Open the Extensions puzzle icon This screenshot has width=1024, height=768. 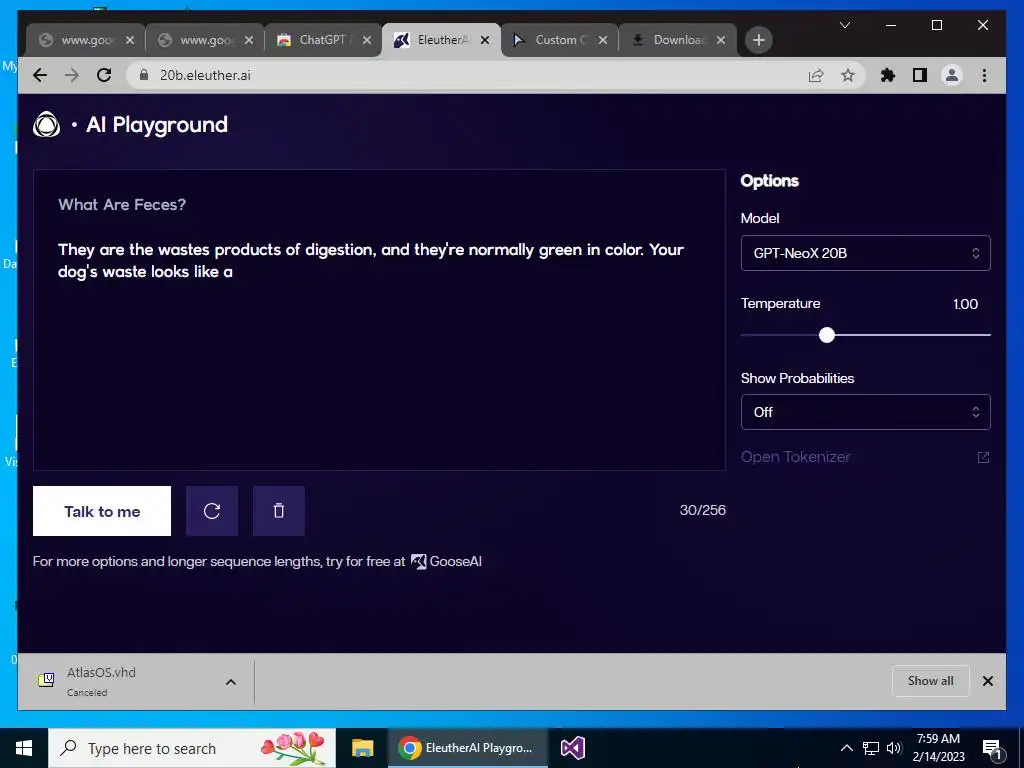pos(888,75)
